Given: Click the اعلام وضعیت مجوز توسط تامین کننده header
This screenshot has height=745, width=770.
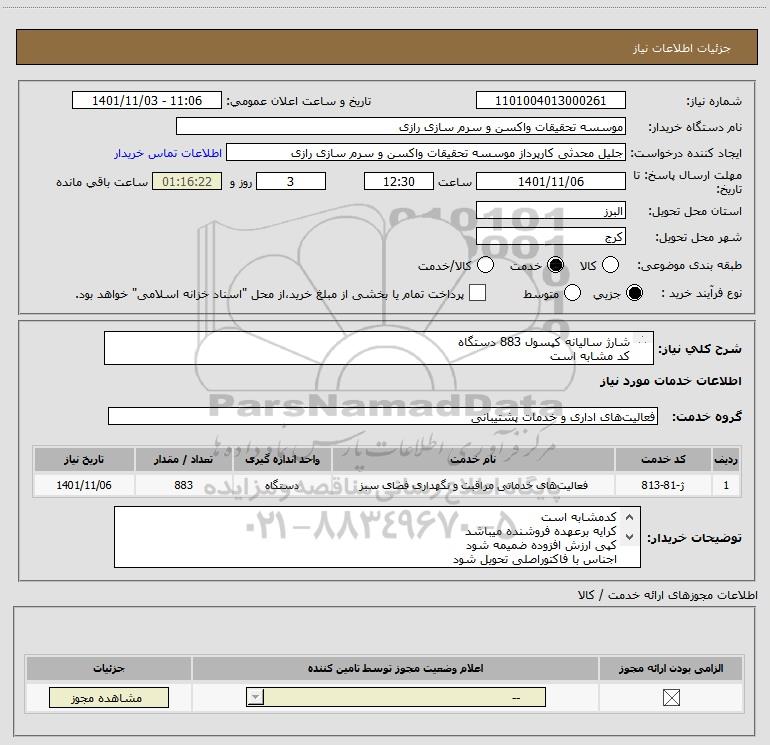Looking at the screenshot, I should [395, 668].
